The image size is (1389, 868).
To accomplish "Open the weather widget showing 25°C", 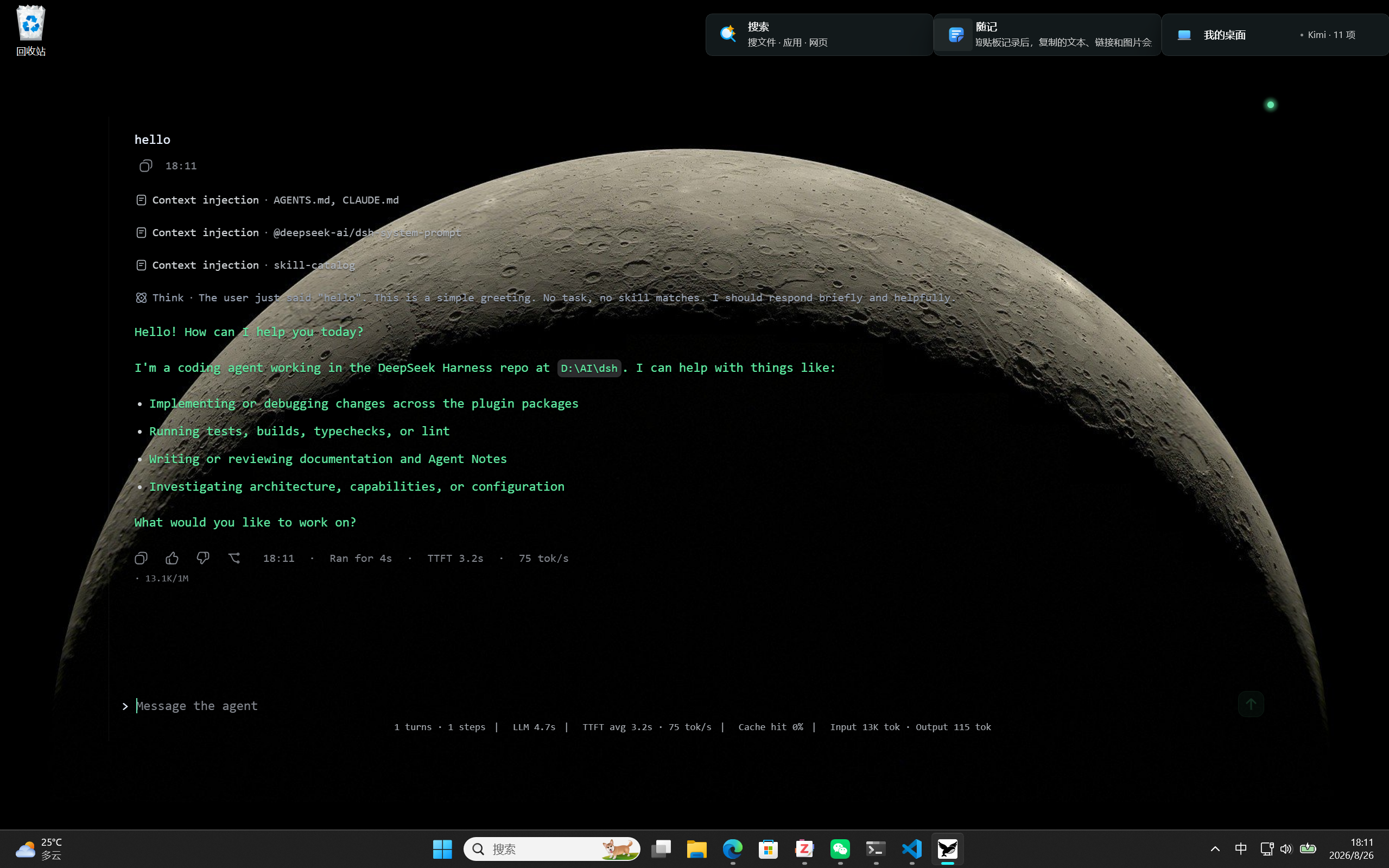I will [39, 848].
